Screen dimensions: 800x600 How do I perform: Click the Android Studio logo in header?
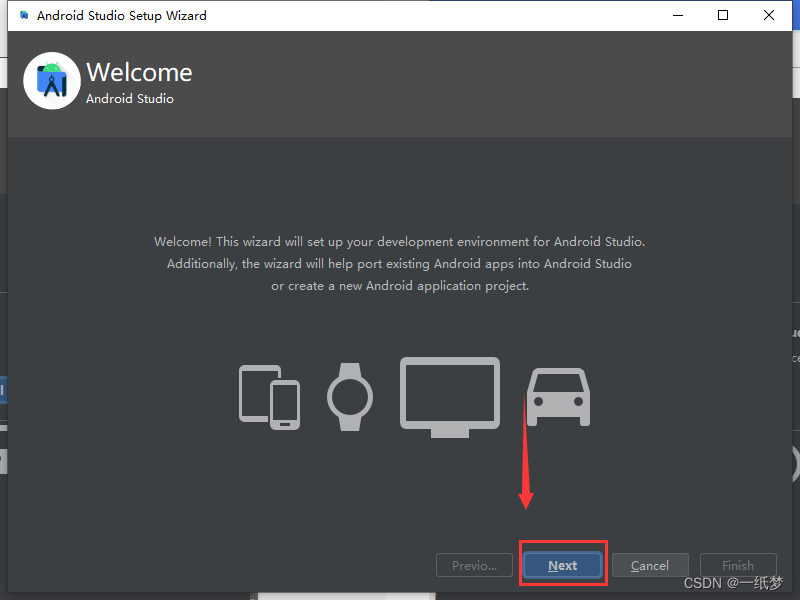52,81
